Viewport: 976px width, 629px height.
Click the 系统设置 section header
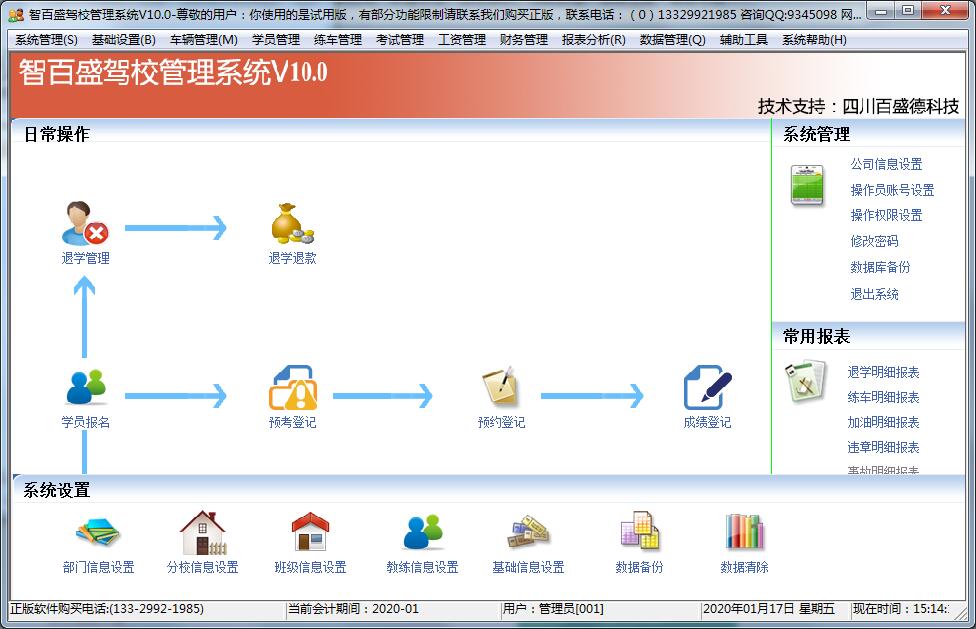tap(57, 490)
